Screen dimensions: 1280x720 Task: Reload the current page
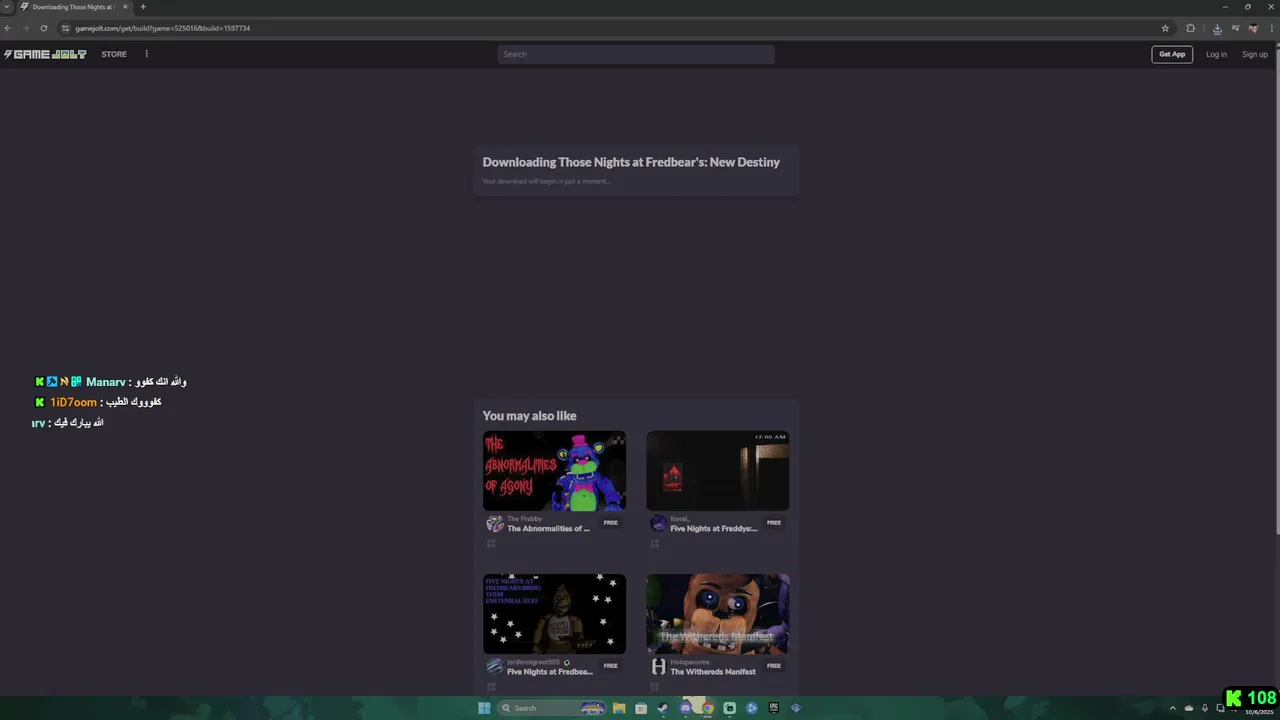point(44,28)
